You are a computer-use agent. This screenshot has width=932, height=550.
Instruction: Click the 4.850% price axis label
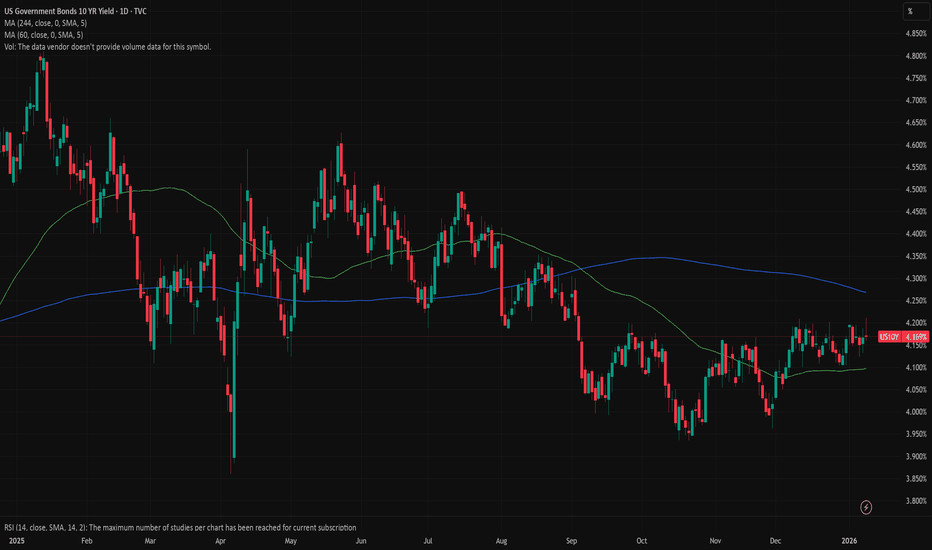[x=914, y=33]
